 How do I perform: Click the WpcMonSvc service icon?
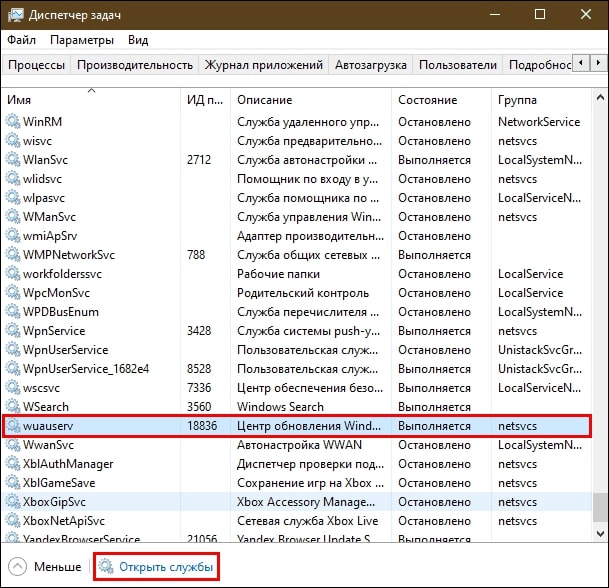pos(13,293)
